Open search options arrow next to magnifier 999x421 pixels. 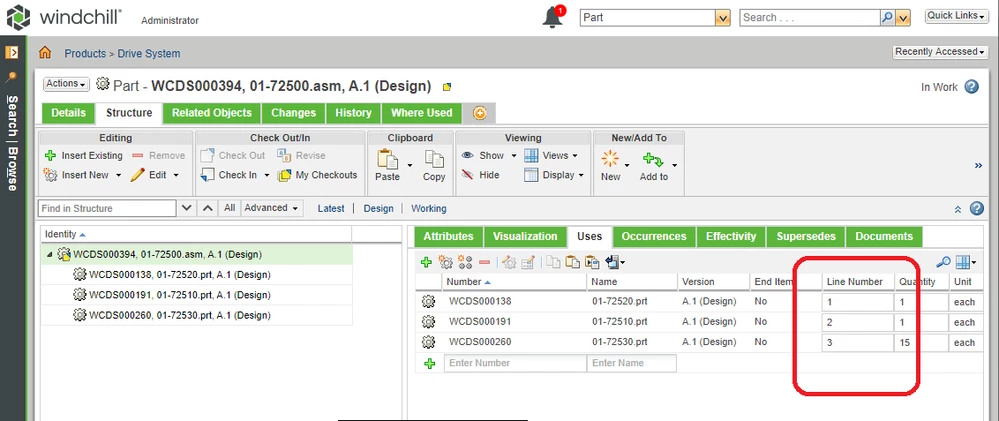point(904,18)
